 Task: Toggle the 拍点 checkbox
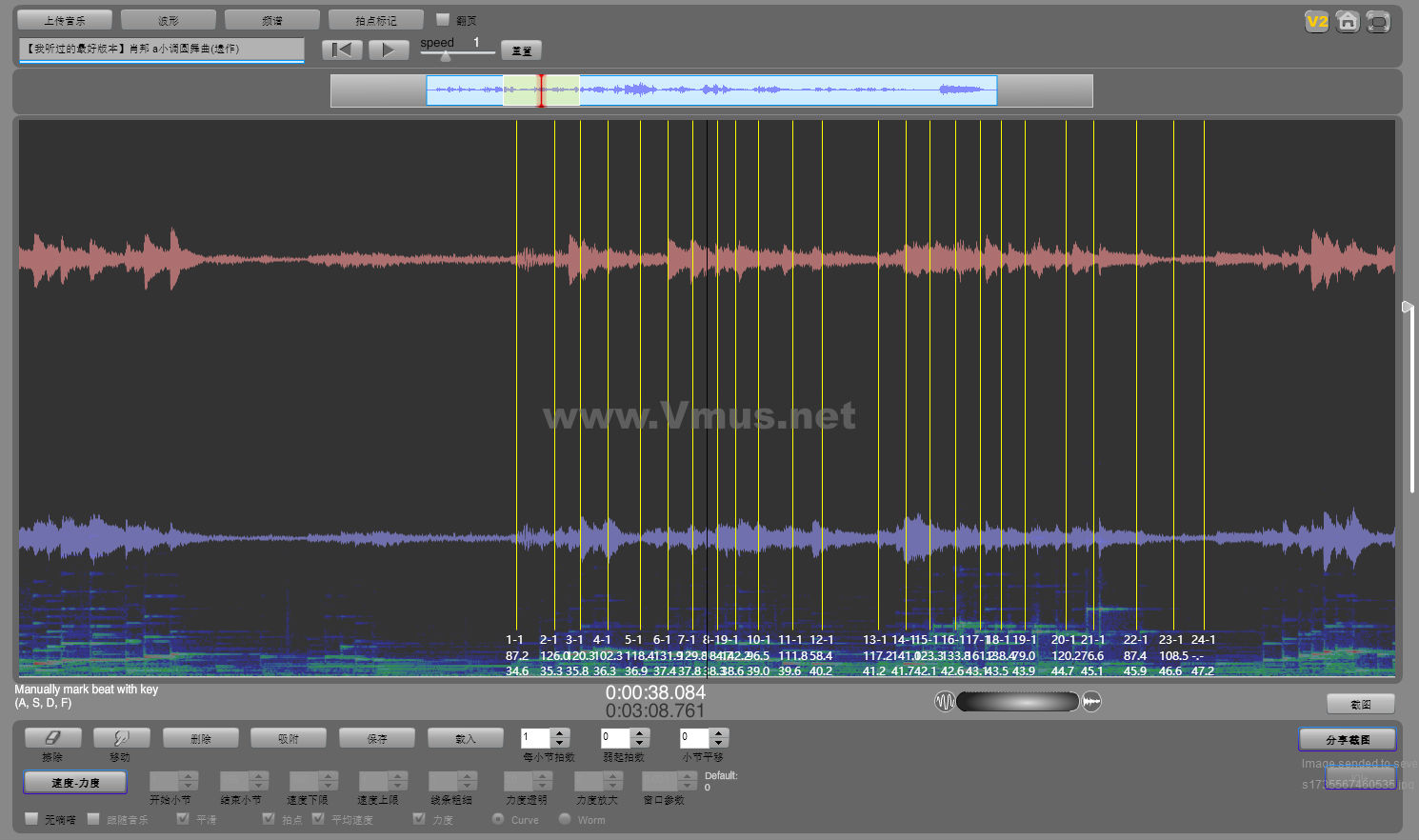point(269,818)
